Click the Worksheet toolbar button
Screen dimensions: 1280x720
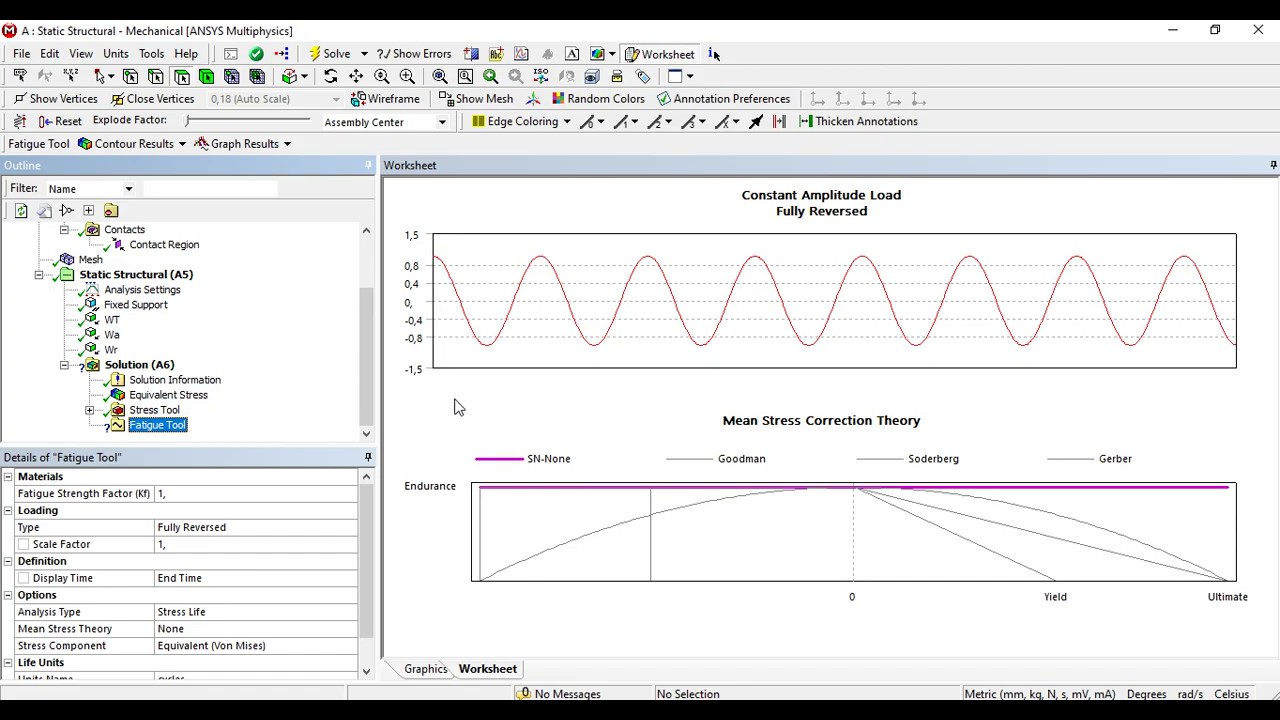[x=659, y=54]
